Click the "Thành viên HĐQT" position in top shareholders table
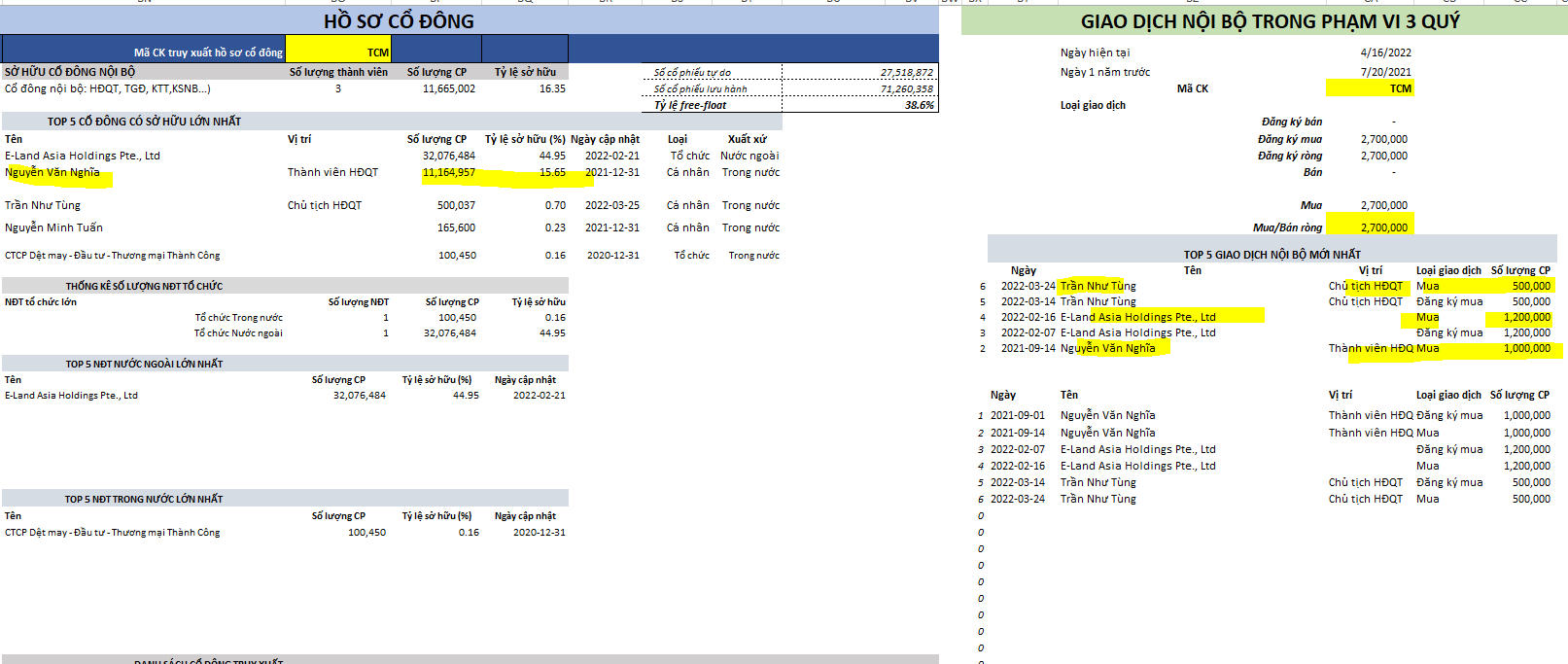 tap(332, 172)
